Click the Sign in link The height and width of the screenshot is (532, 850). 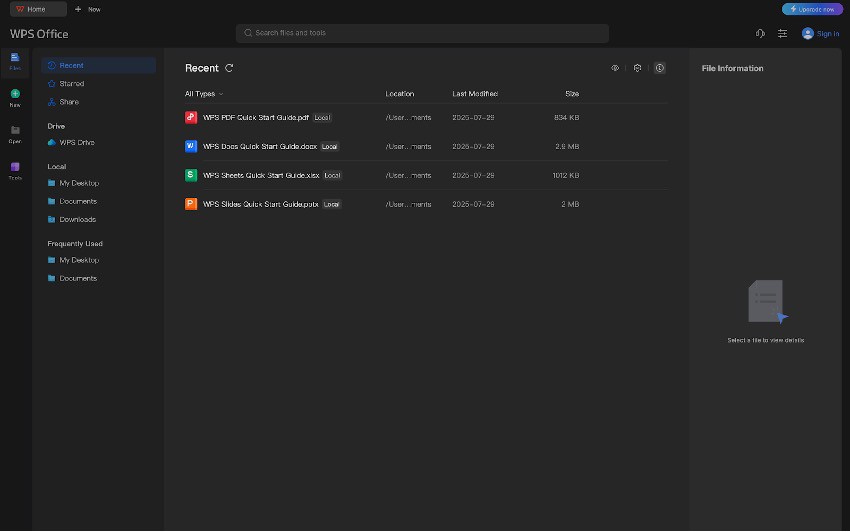click(x=828, y=34)
